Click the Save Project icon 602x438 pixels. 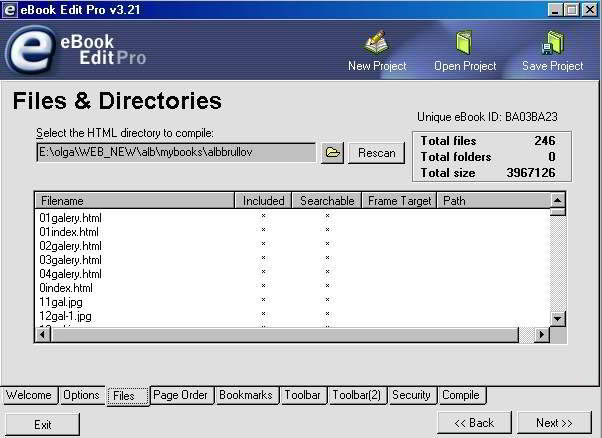tap(552, 44)
